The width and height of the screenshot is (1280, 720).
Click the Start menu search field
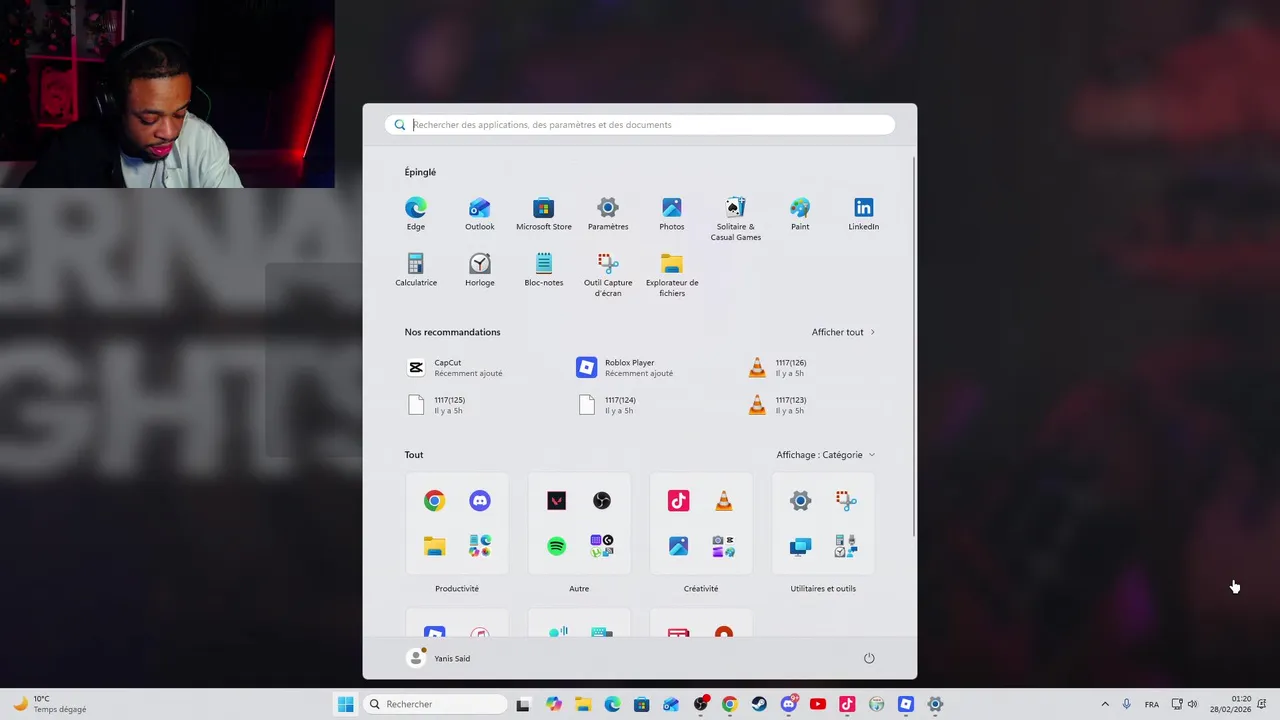[640, 125]
